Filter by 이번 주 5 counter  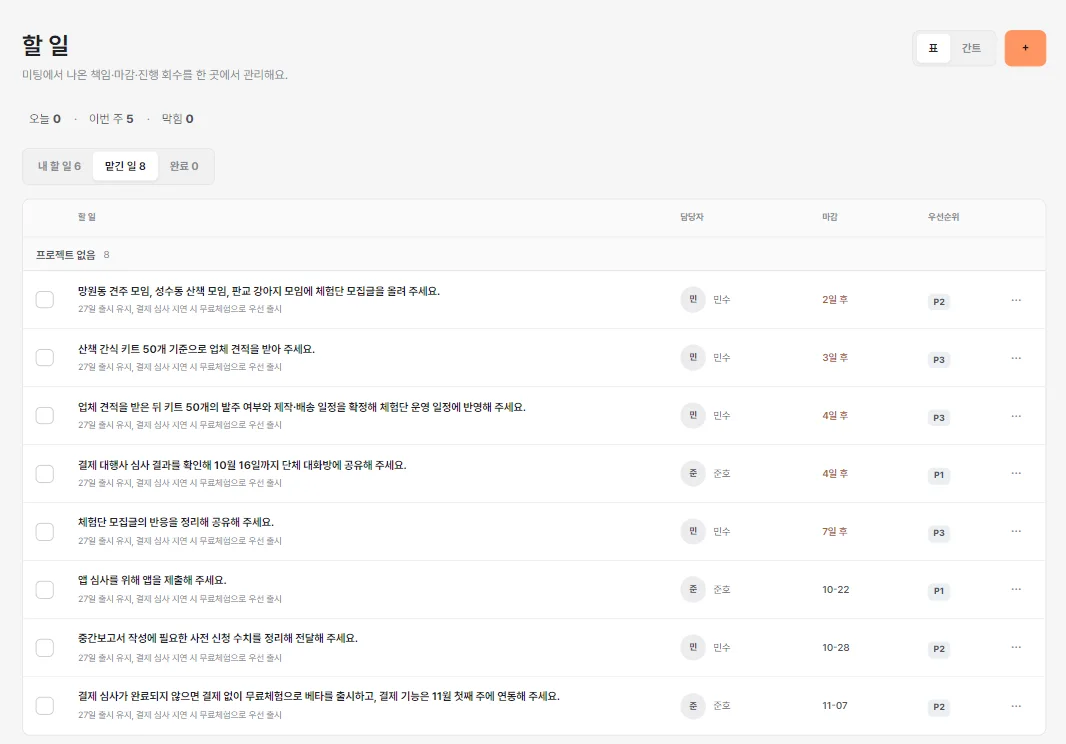(x=111, y=119)
